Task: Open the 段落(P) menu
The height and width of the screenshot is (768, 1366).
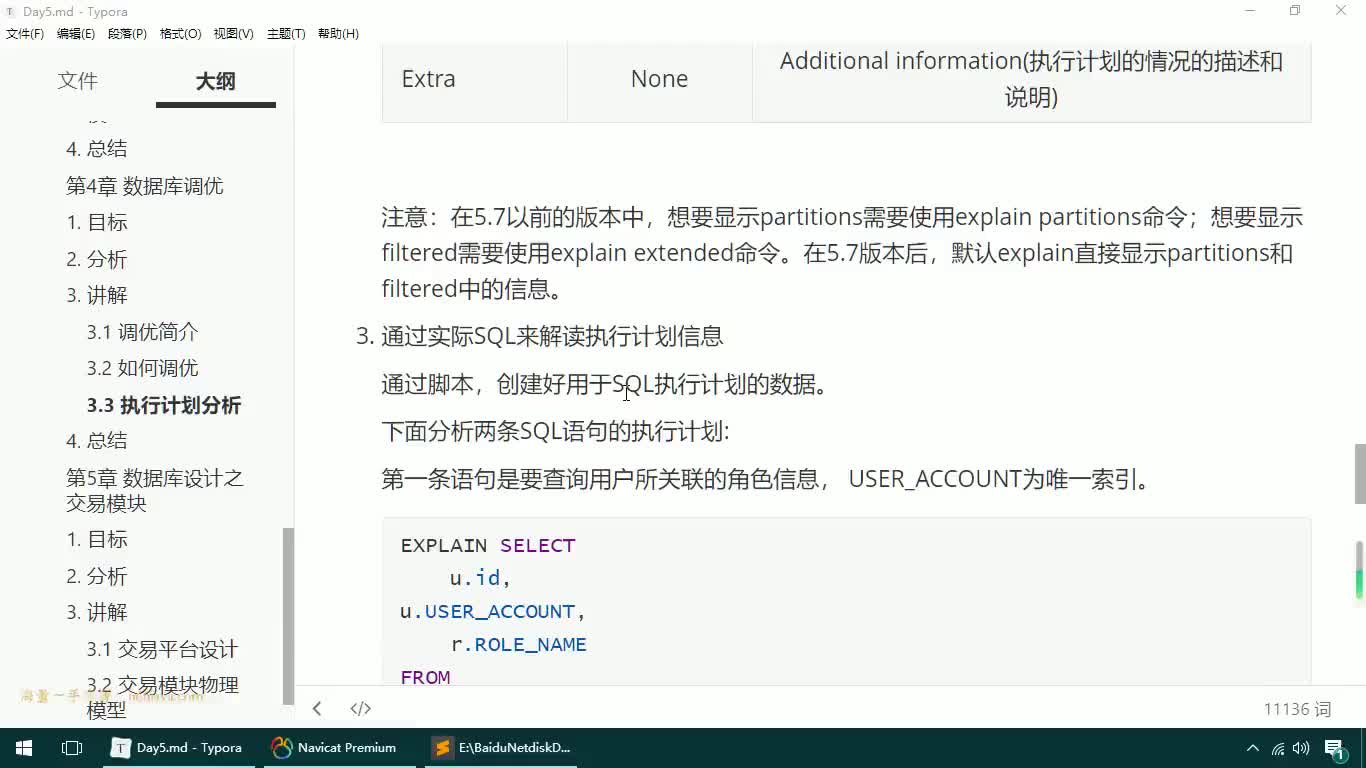Action: coord(127,33)
